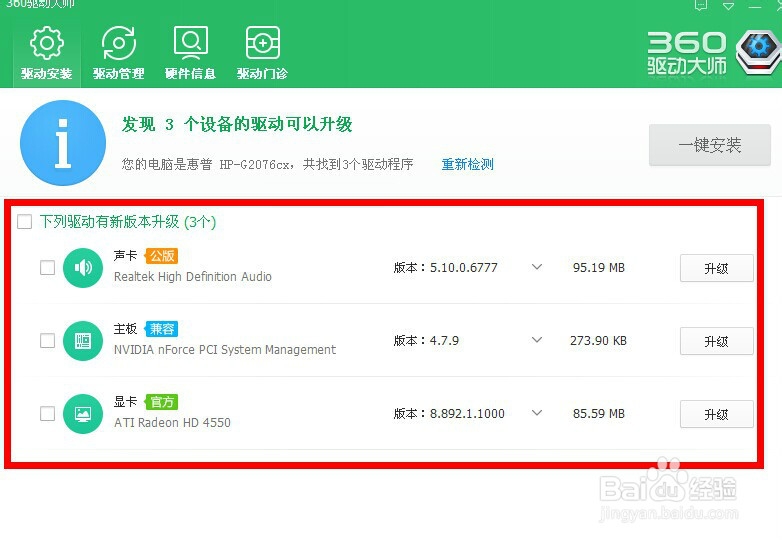Check the NVIDIA nForce PCI System Management checkbox

pos(47,341)
